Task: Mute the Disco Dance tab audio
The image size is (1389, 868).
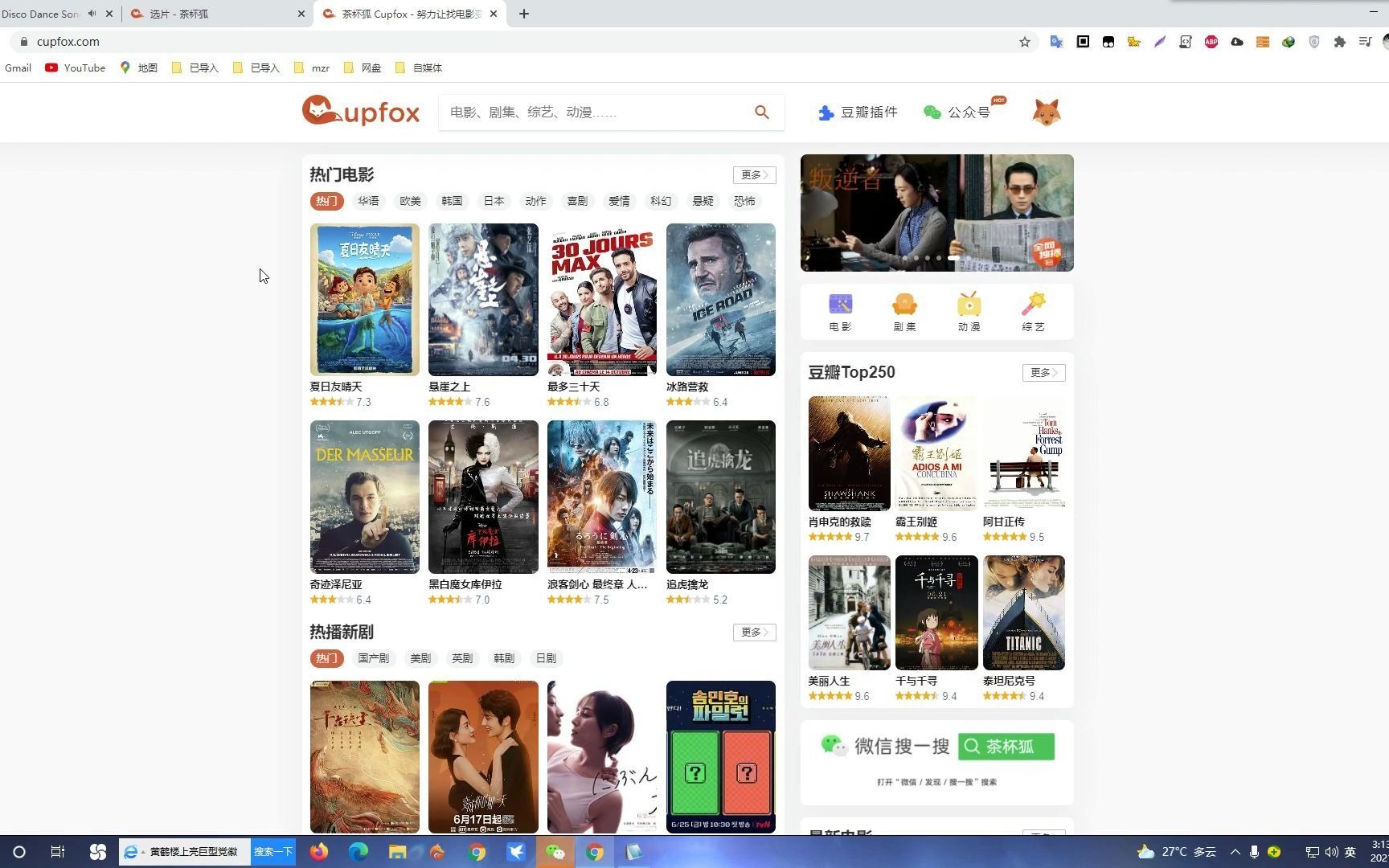Action: tap(92, 14)
